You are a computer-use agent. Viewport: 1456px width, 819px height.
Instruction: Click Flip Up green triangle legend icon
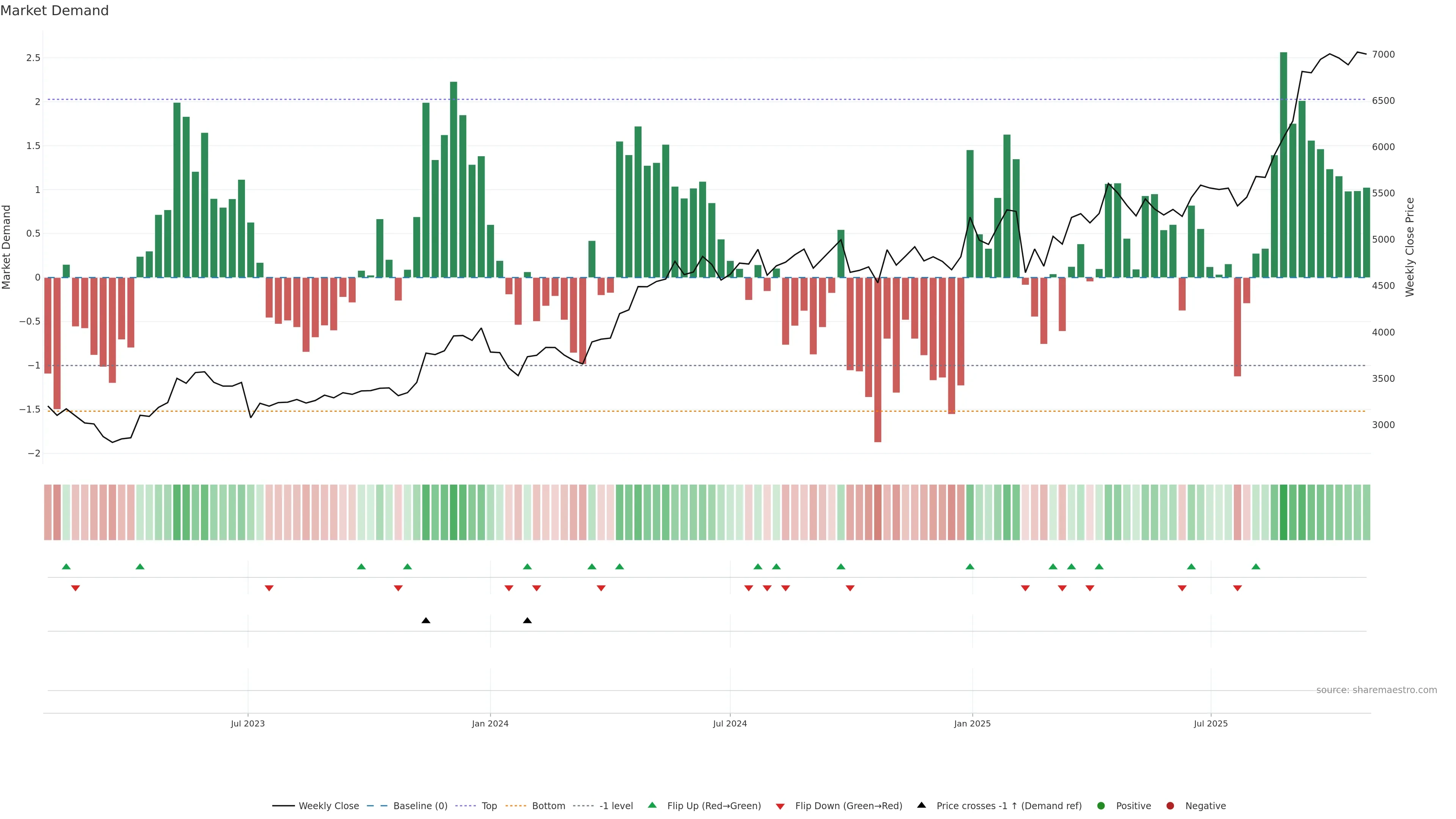click(x=652, y=805)
